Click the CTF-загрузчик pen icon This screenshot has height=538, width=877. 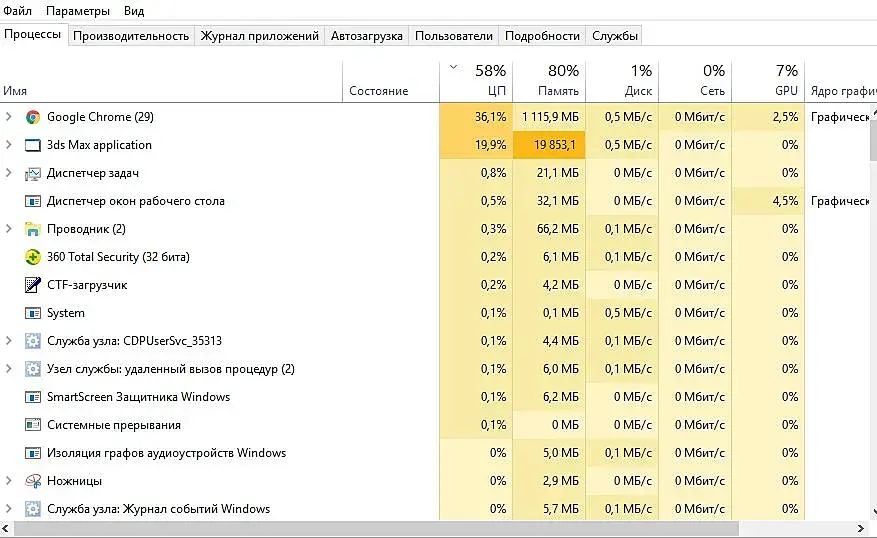(x=33, y=285)
